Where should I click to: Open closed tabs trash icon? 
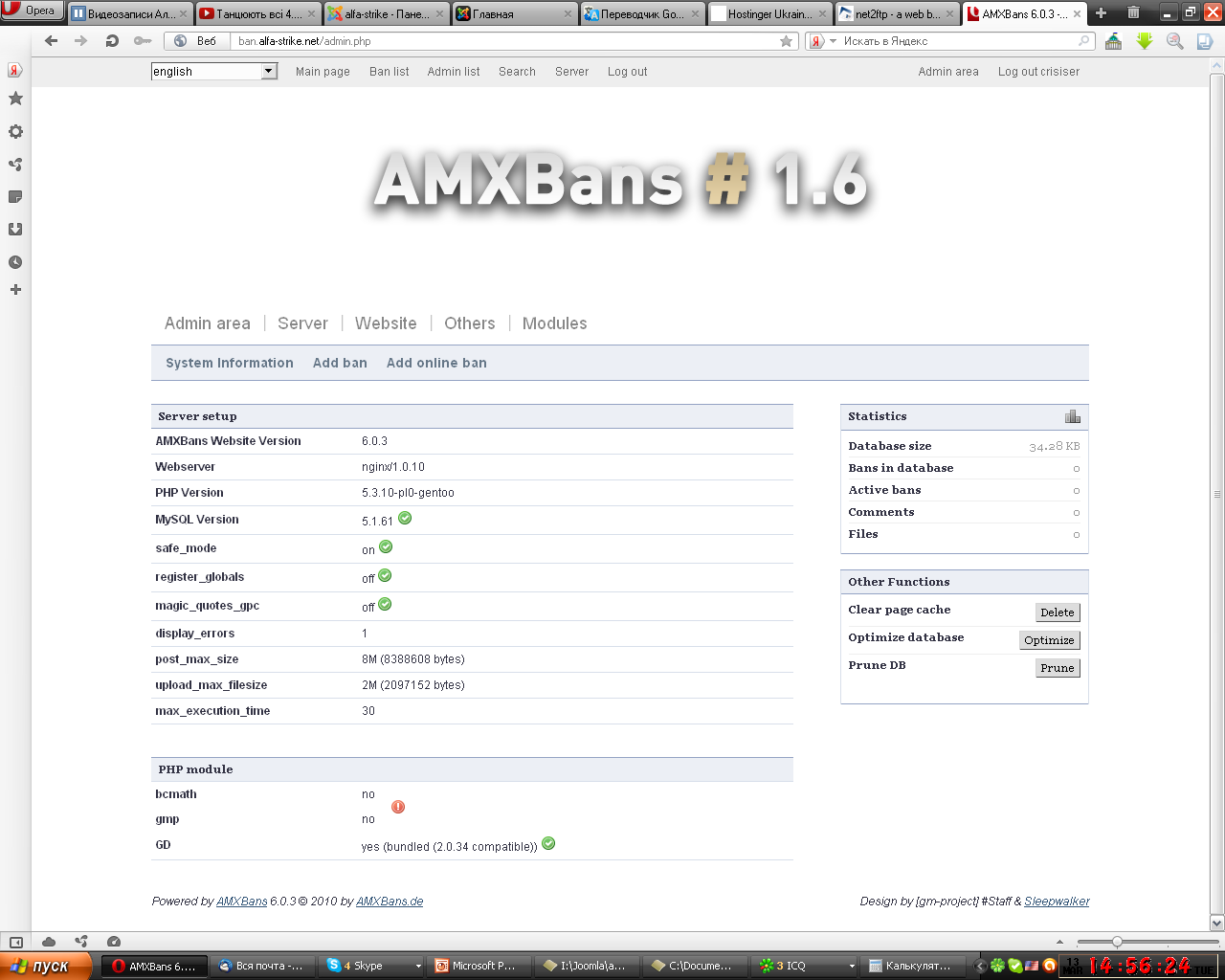tap(1133, 12)
